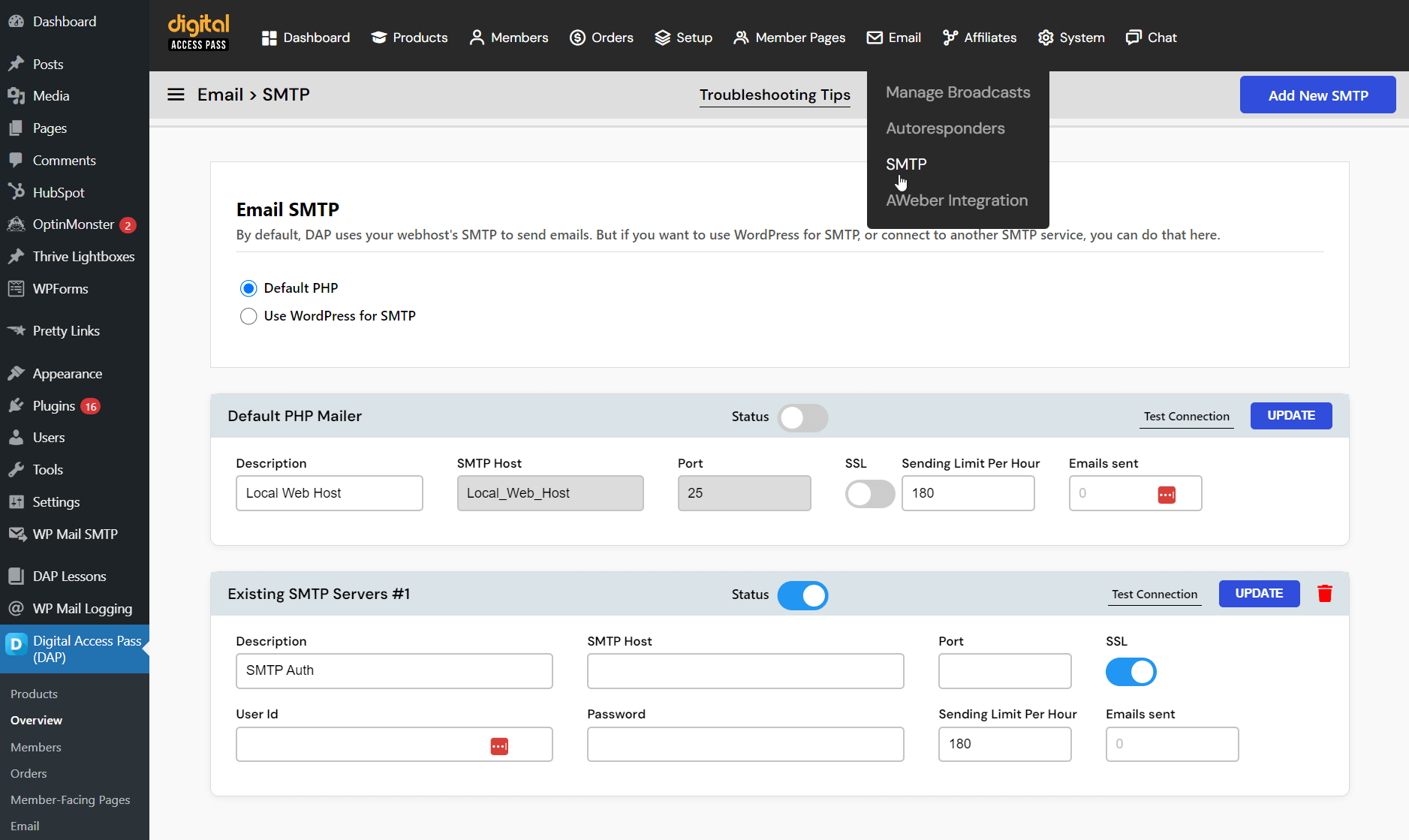Screen dimensions: 1409x840
Task: Click the Members icon in the top bar
Action: [x=477, y=37]
